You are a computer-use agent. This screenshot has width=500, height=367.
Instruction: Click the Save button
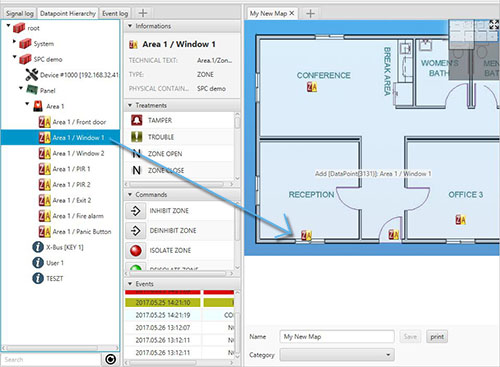[410, 337]
